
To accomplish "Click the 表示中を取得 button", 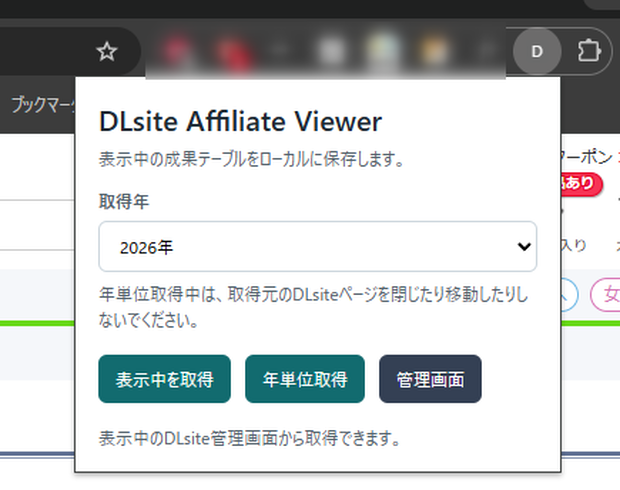I will pos(164,379).
